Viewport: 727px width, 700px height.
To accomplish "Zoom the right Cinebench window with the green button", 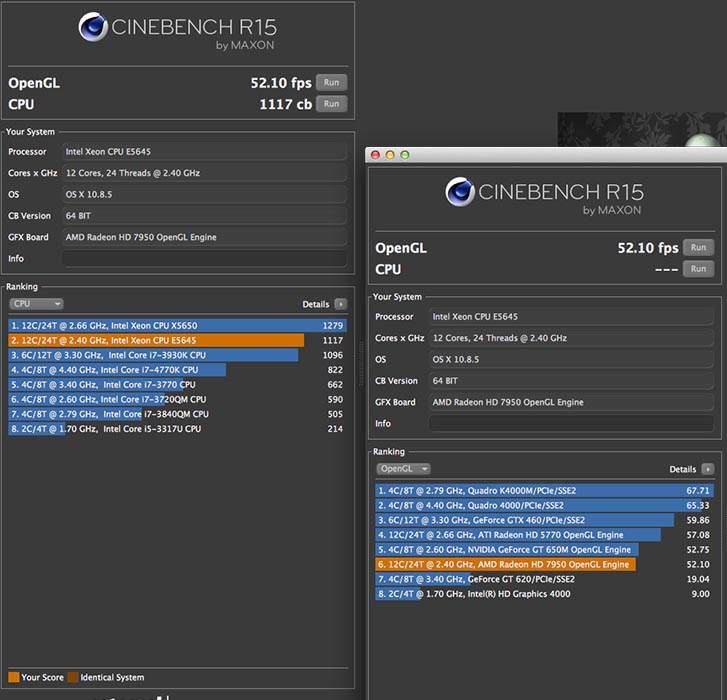I will click(x=405, y=155).
